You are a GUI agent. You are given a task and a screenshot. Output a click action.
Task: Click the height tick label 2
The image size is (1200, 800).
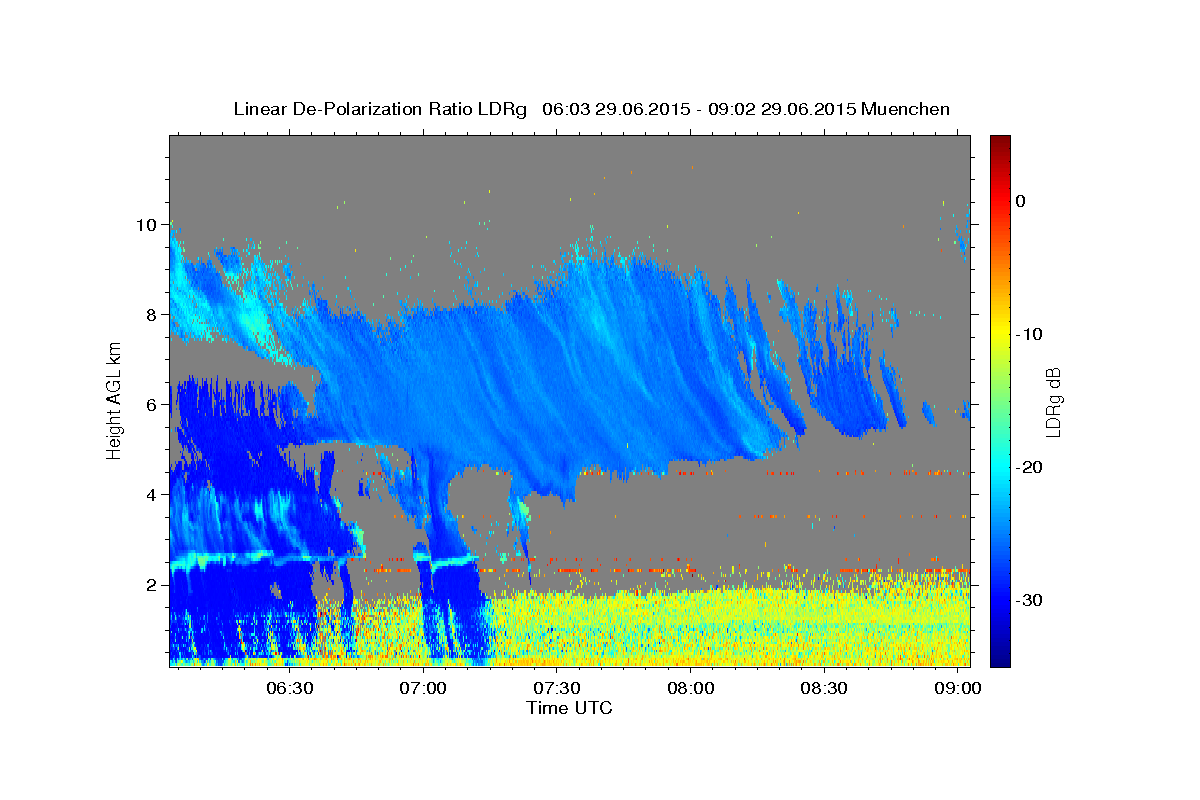152,585
